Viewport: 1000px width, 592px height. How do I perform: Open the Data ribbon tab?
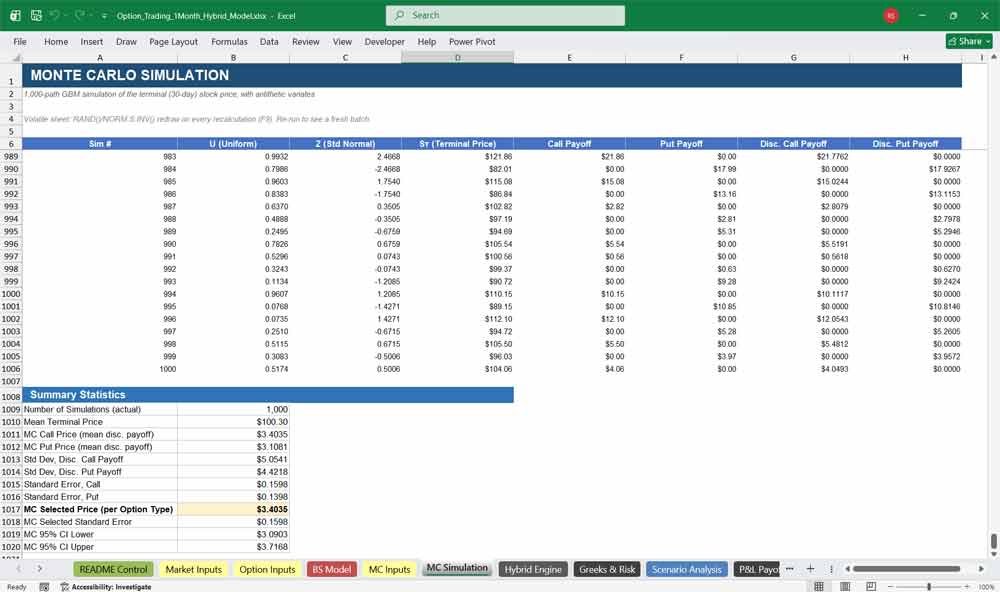point(269,41)
